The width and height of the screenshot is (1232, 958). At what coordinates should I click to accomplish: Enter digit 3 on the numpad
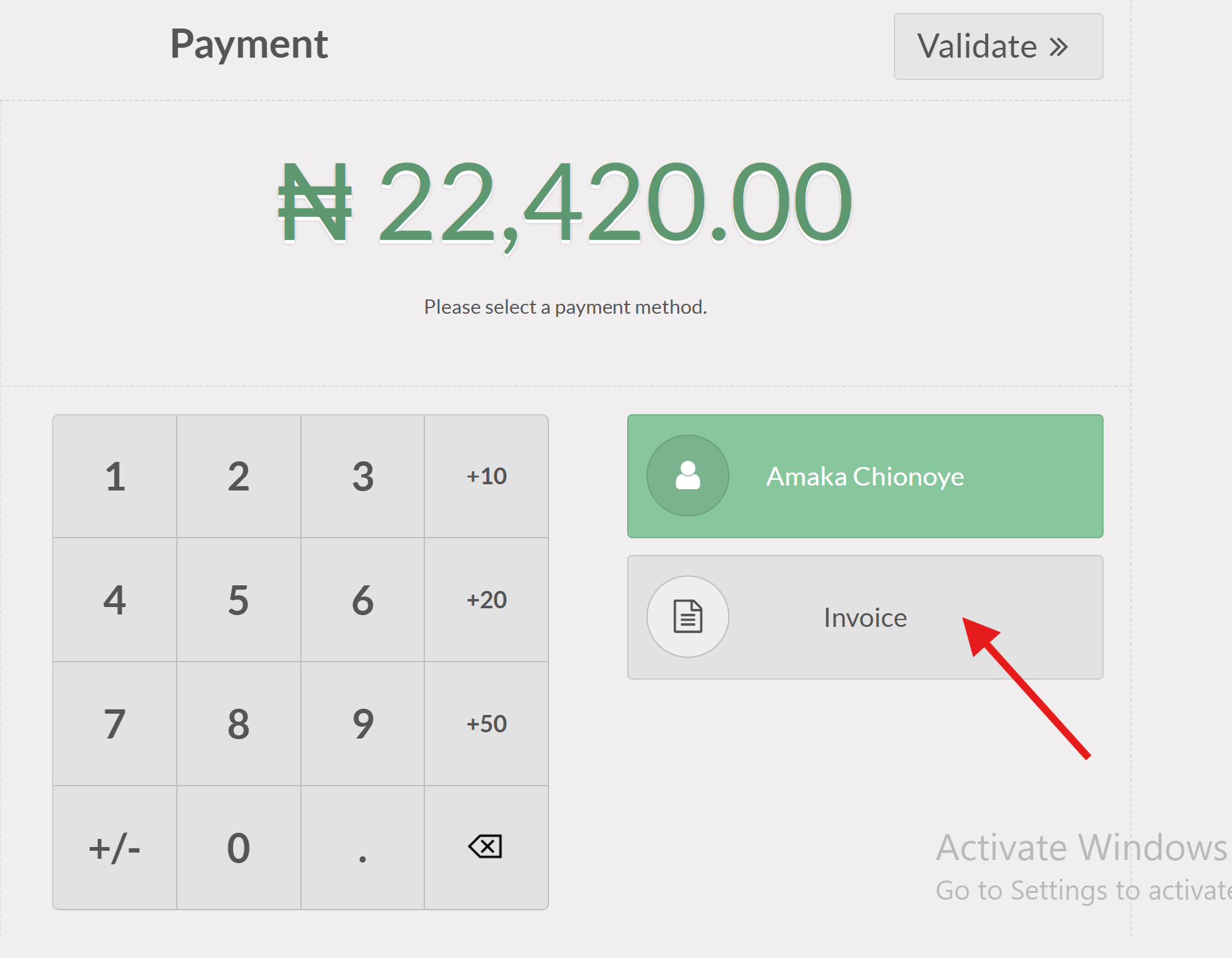363,476
